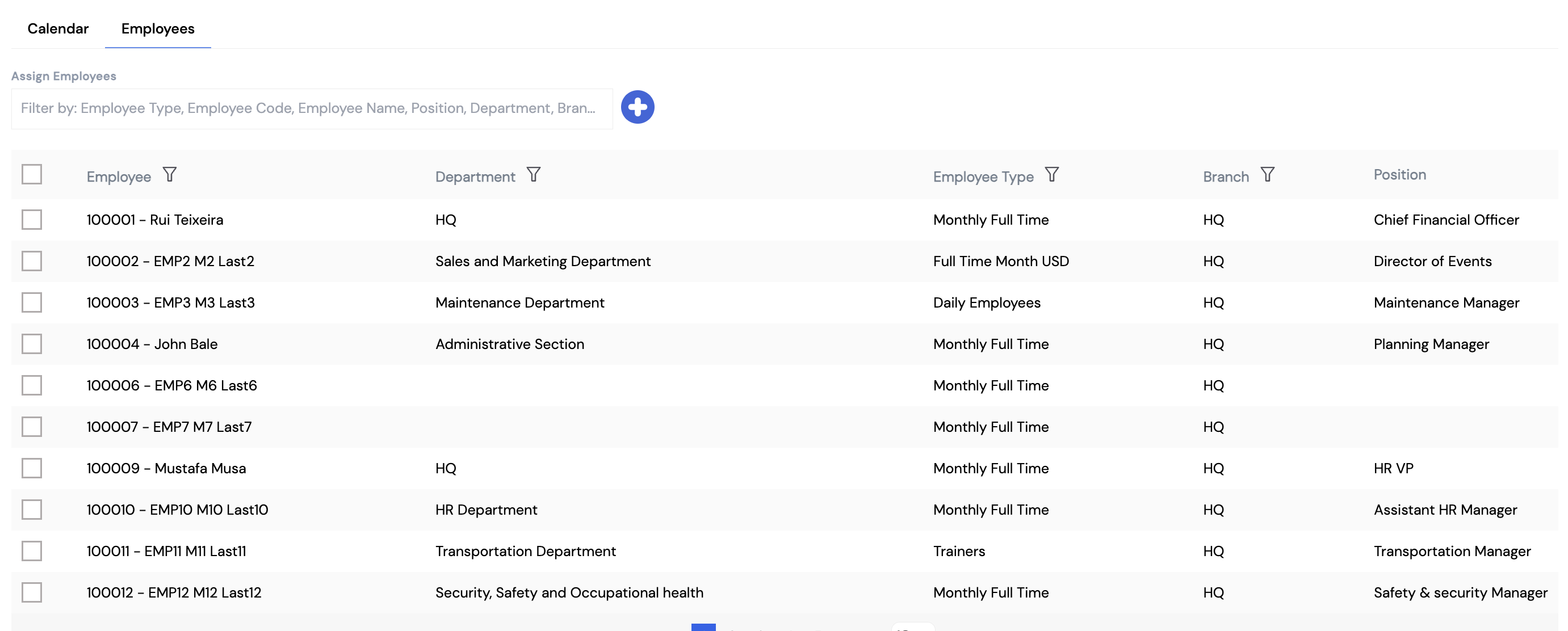Click the Department column header
Screen dimensions: 1568x631
pos(475,176)
